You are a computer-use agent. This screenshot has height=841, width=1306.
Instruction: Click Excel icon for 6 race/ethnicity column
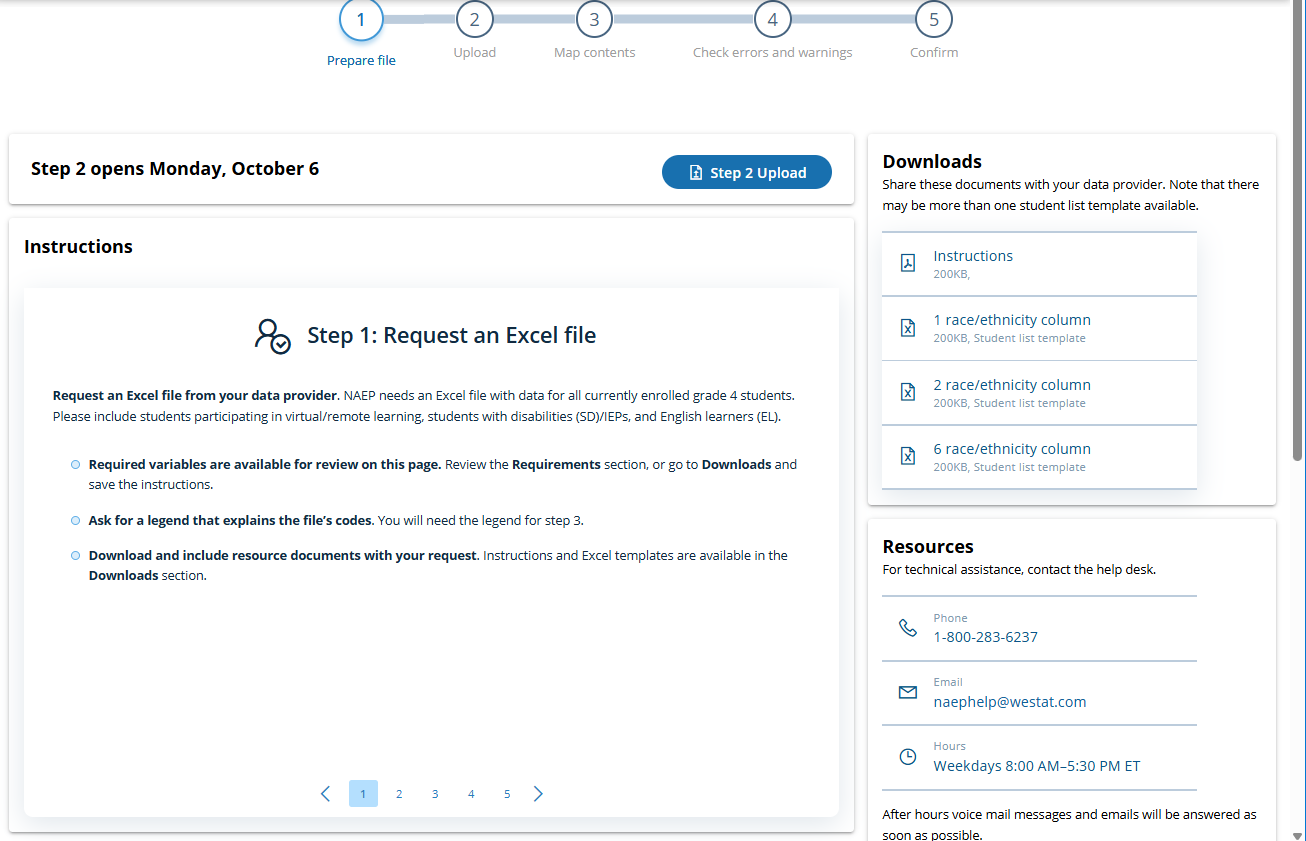(x=908, y=456)
